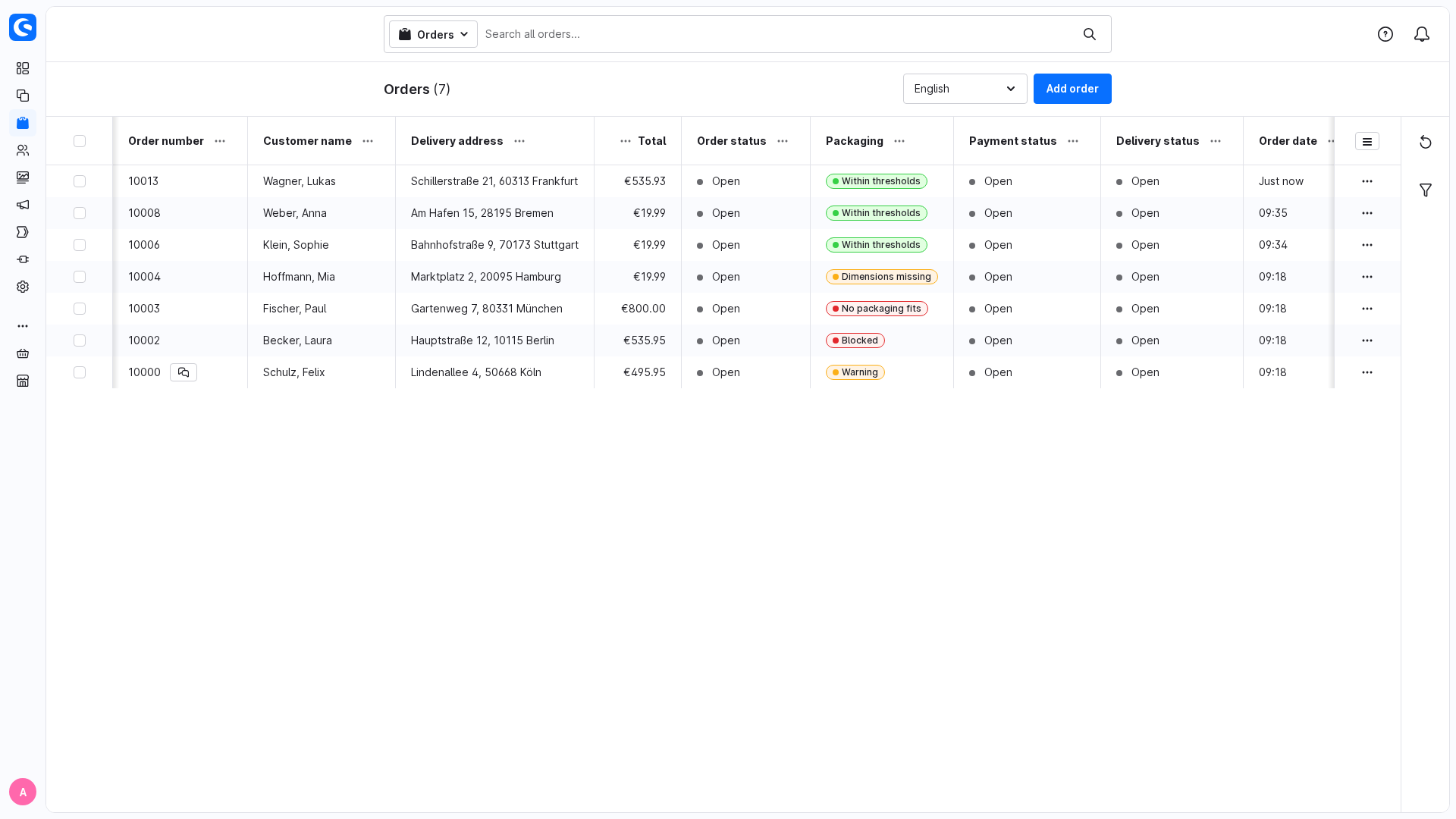Click the Add order button
1456x819 pixels.
pos(1072,89)
